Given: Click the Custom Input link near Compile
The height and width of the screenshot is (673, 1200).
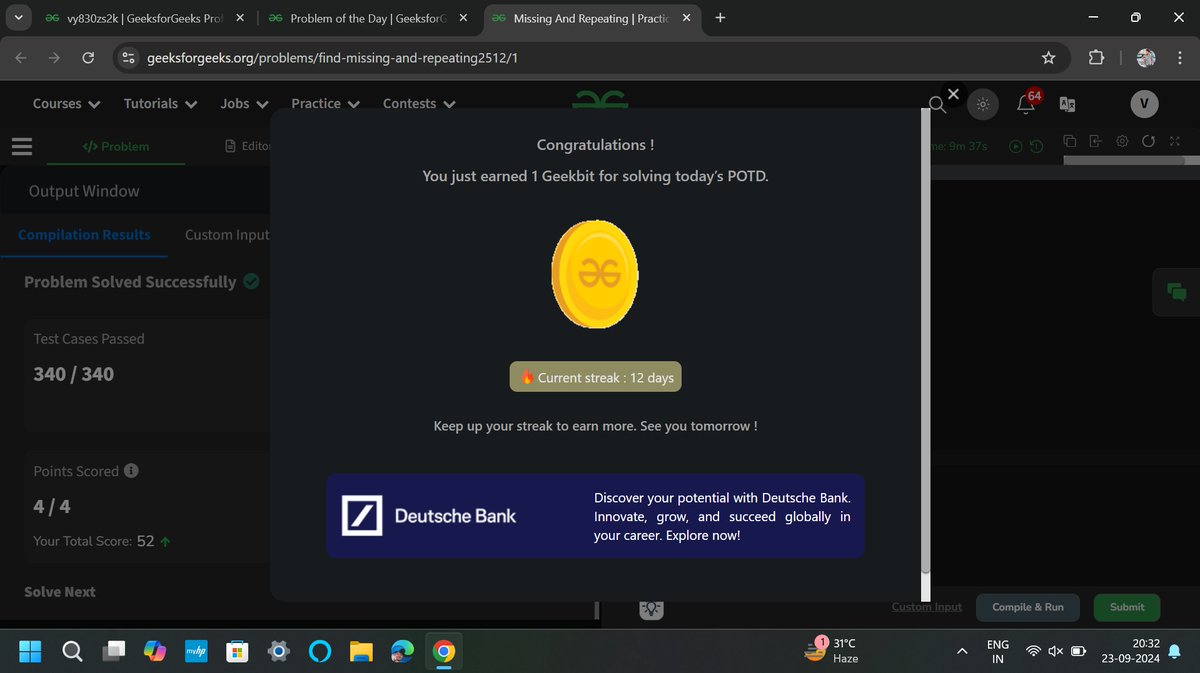Looking at the screenshot, I should (x=926, y=607).
